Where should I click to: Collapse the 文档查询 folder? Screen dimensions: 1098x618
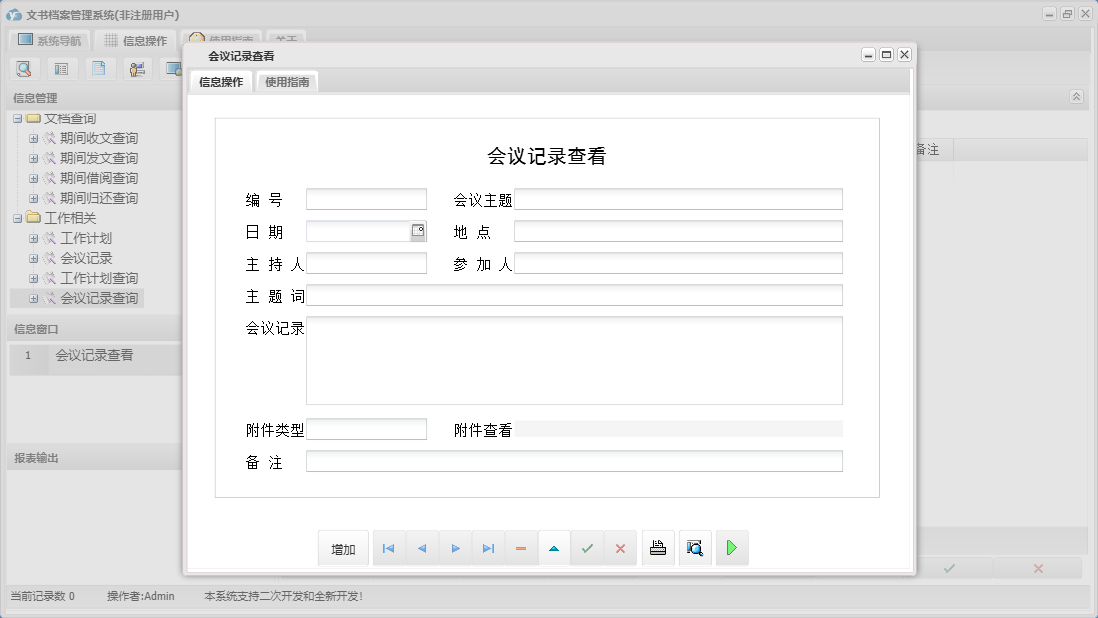[x=19, y=118]
